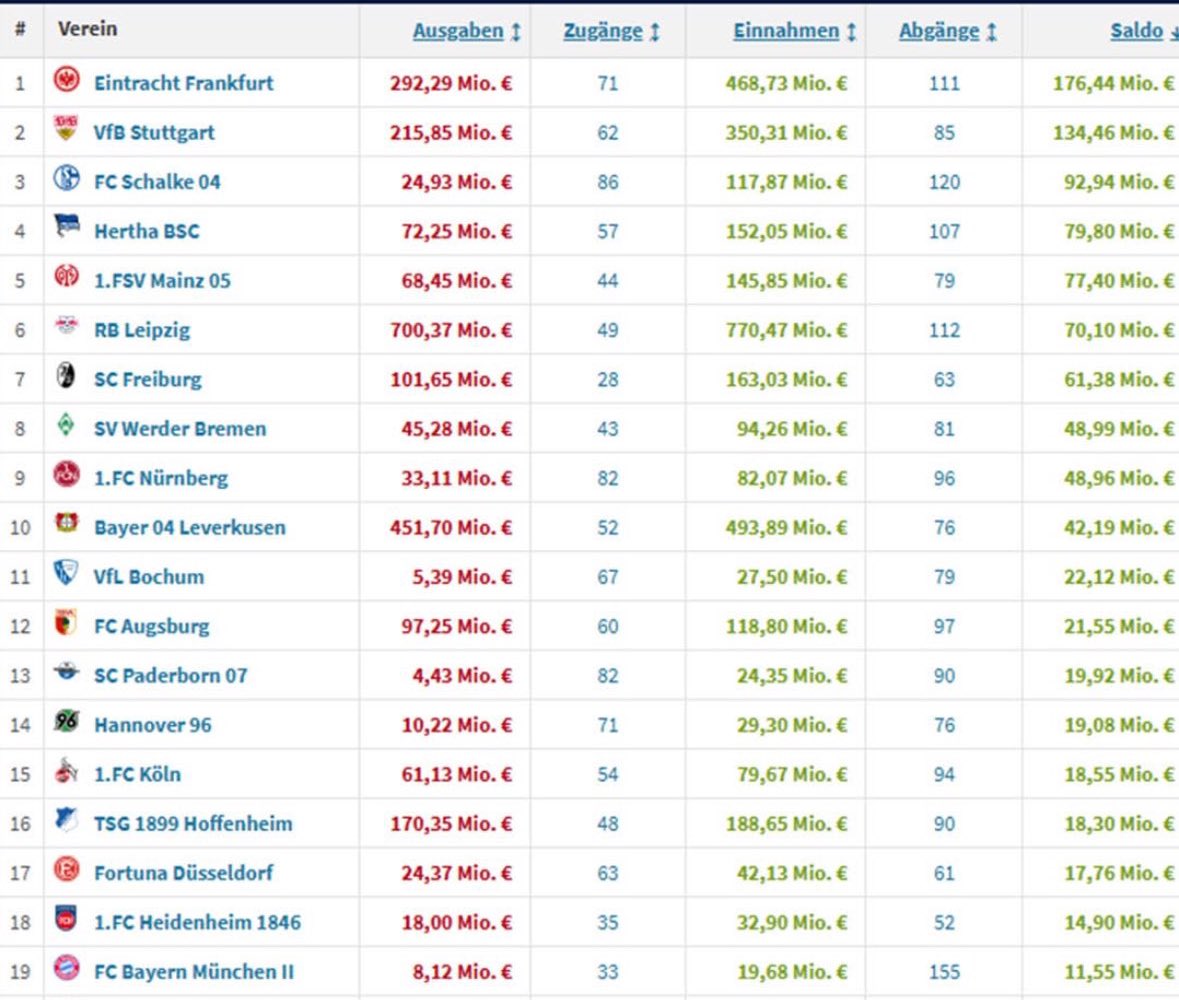Click the 1.FC Heidenheim 1846 crest

(66, 918)
